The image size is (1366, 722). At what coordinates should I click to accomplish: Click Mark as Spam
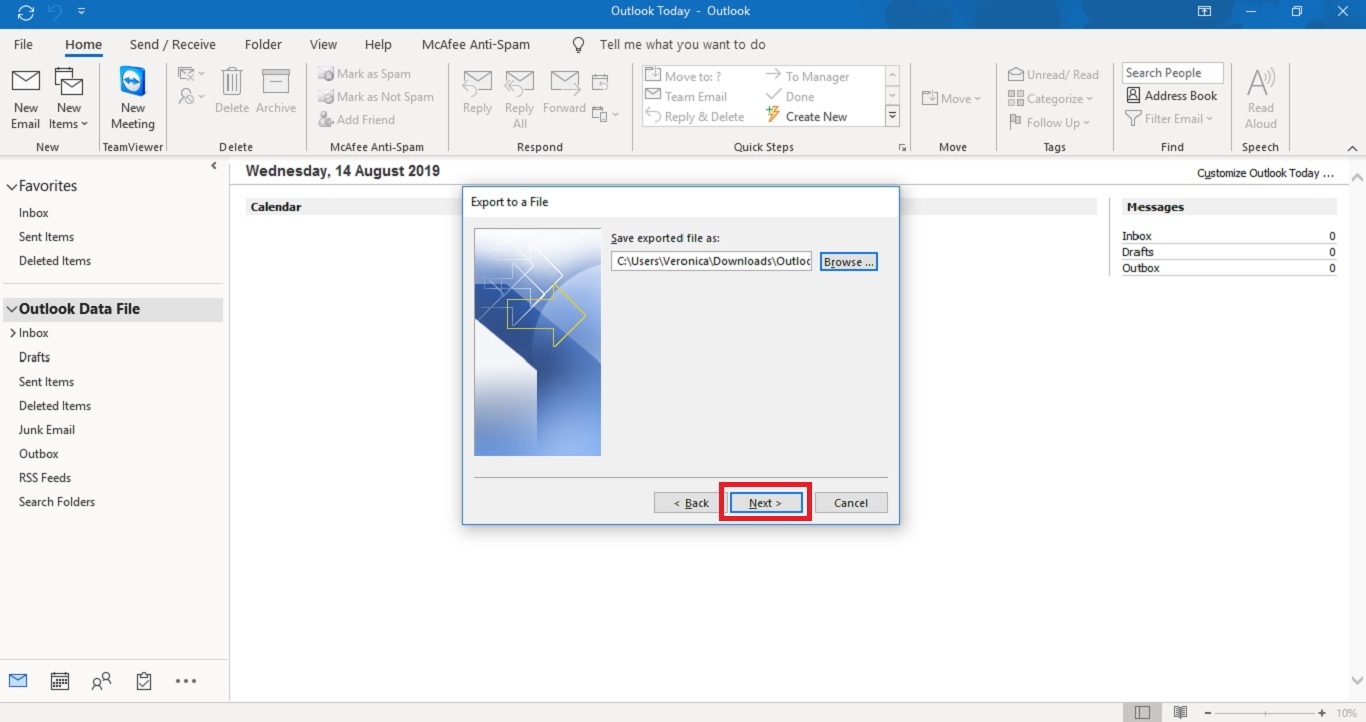pos(365,74)
